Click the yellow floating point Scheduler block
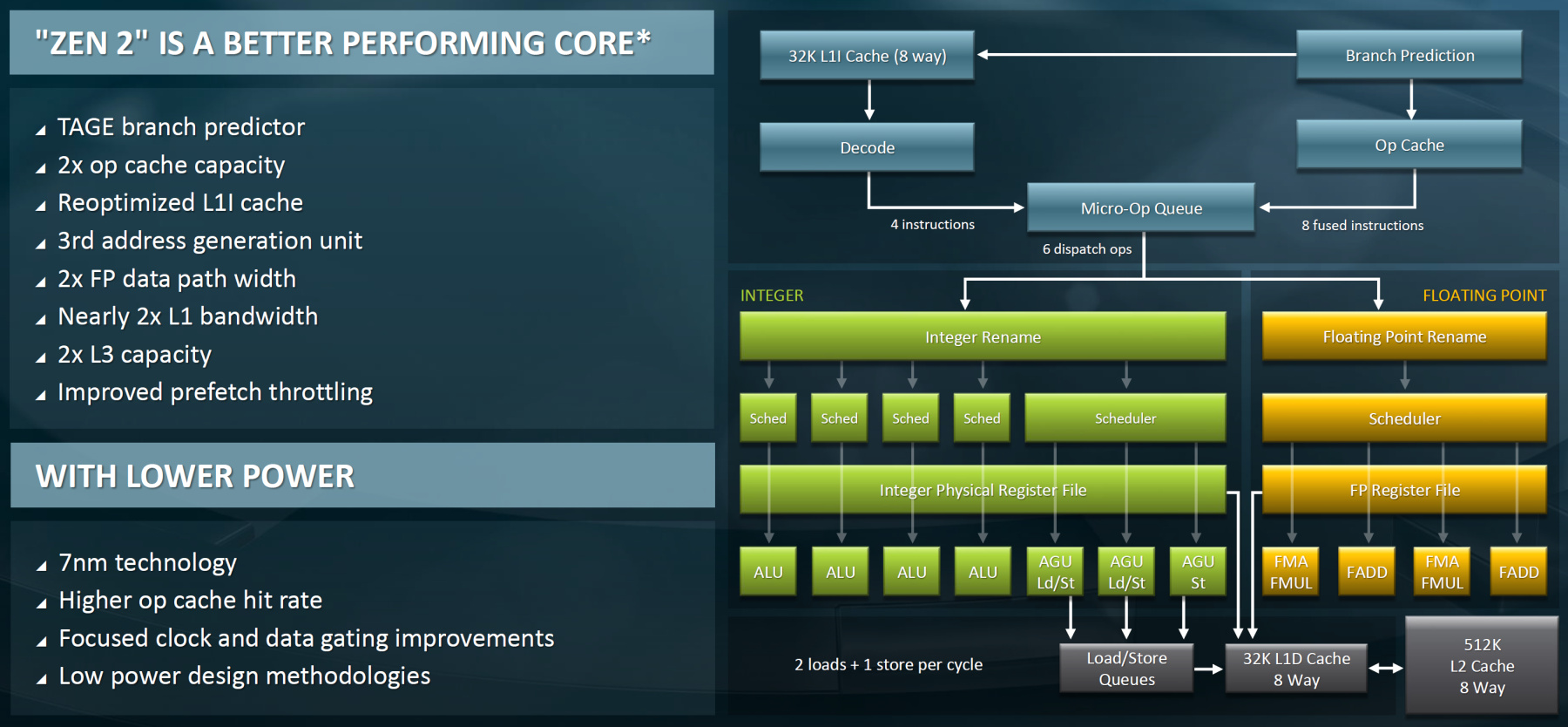The height and width of the screenshot is (727, 1568). (1404, 418)
